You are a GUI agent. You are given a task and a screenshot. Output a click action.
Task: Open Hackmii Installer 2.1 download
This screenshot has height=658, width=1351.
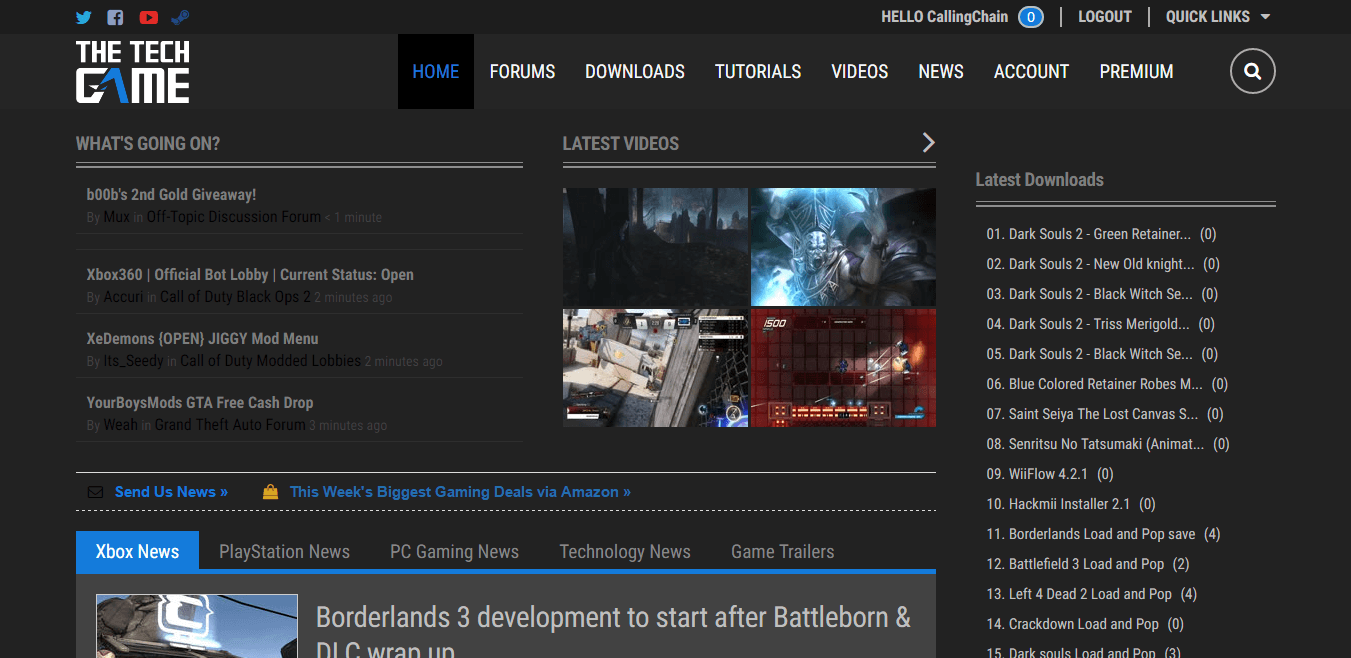[x=1069, y=504]
